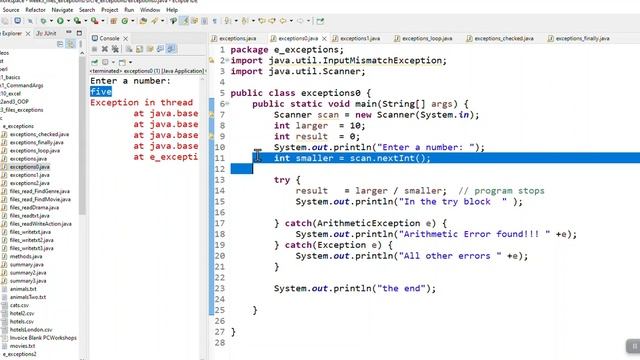Open the Navigate menu

click(x=62, y=9)
